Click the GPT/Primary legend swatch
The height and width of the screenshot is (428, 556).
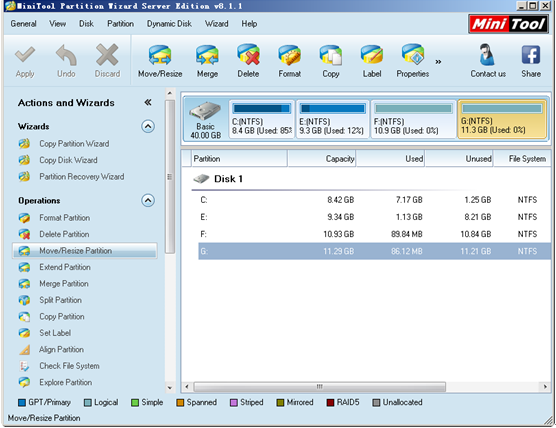[22, 402]
